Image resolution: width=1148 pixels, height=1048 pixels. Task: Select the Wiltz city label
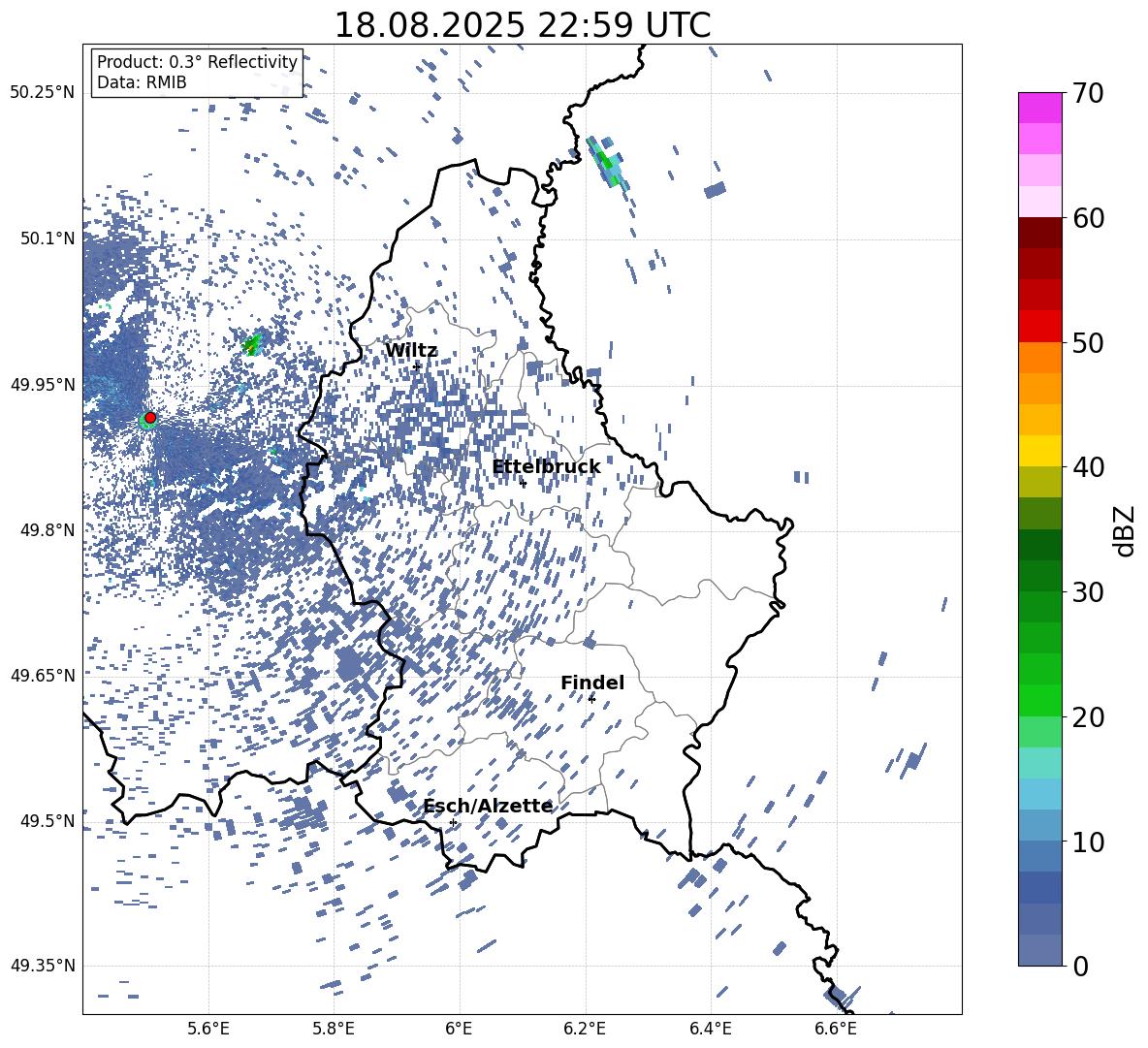(411, 351)
